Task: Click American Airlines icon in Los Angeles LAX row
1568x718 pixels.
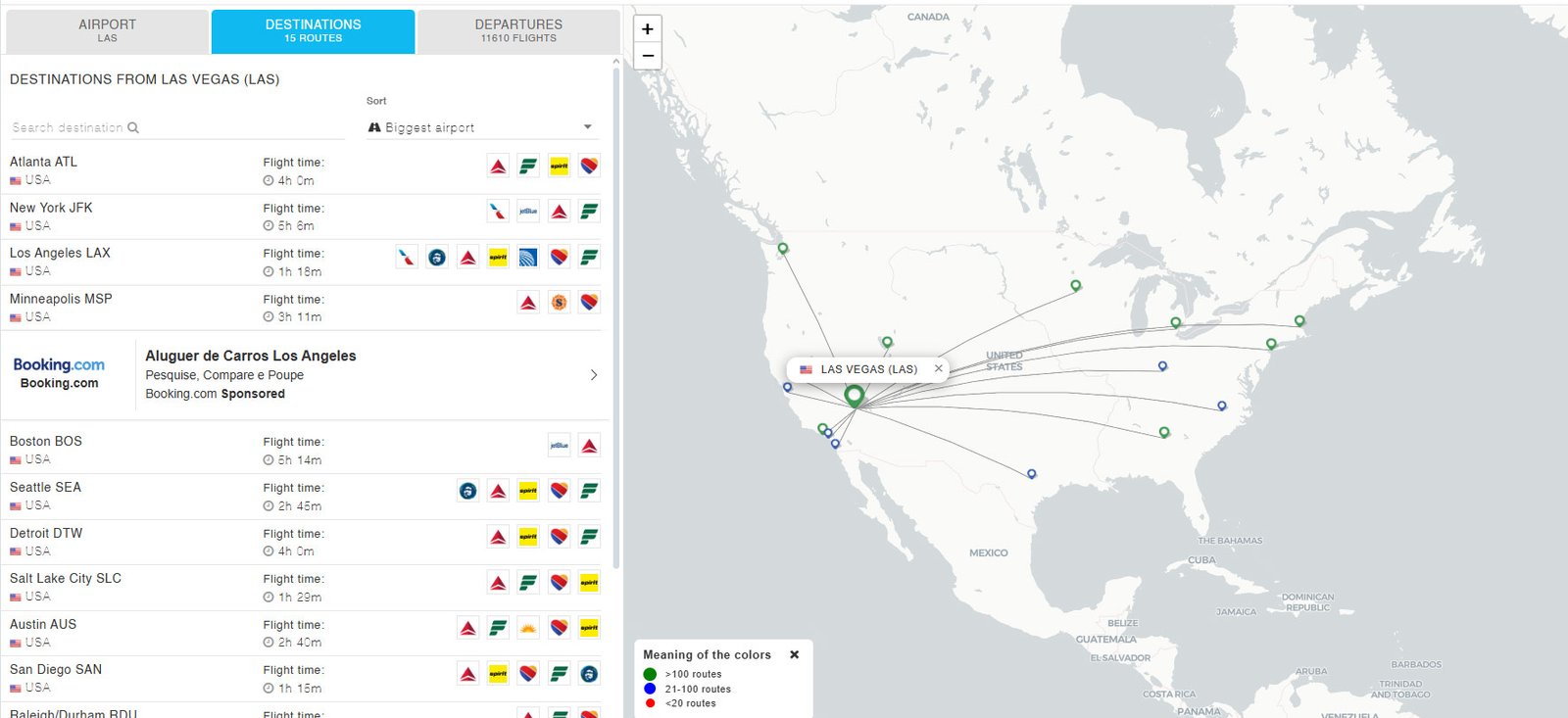Action: (x=407, y=257)
